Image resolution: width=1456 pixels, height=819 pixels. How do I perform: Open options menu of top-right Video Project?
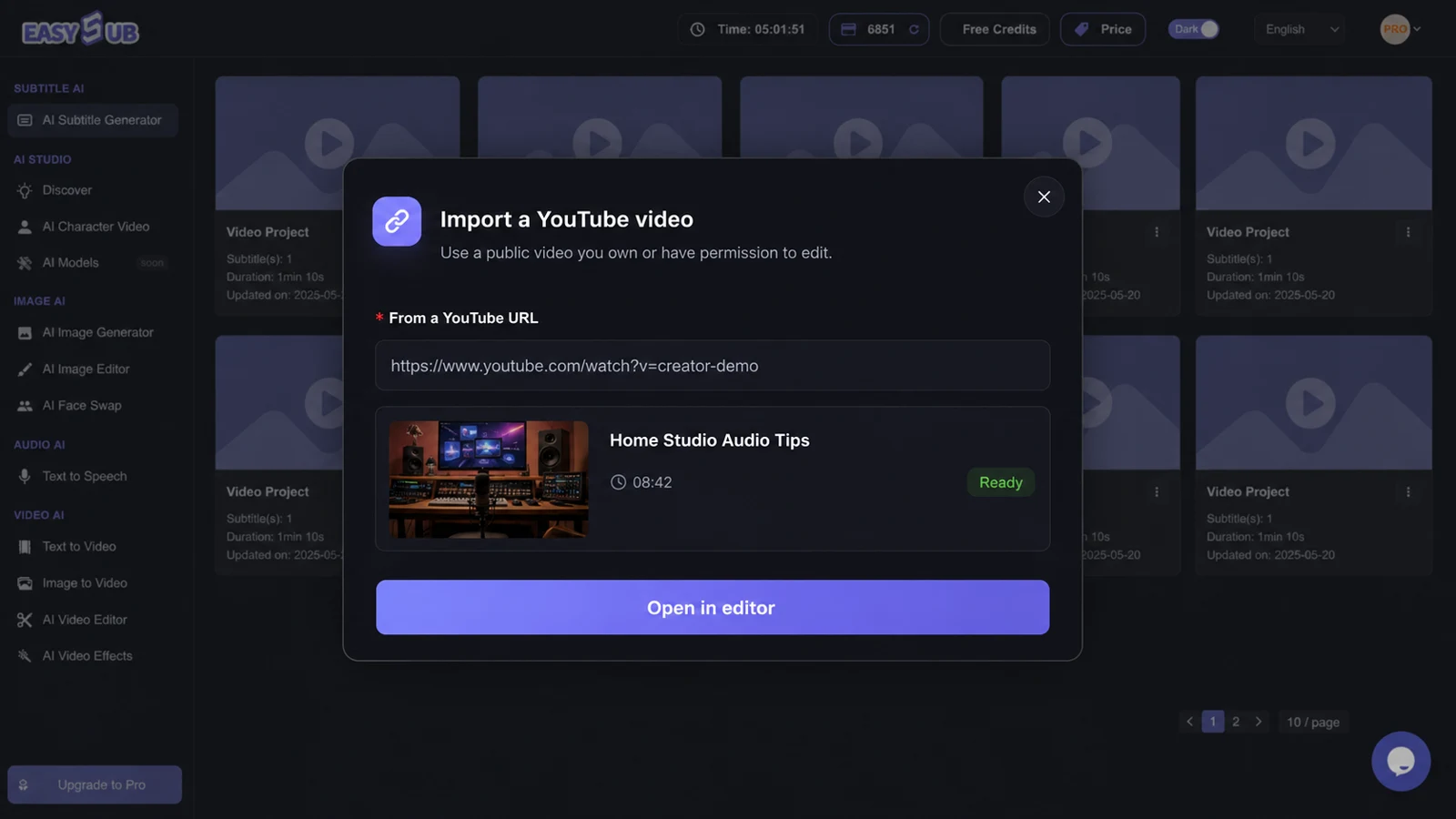(1408, 232)
